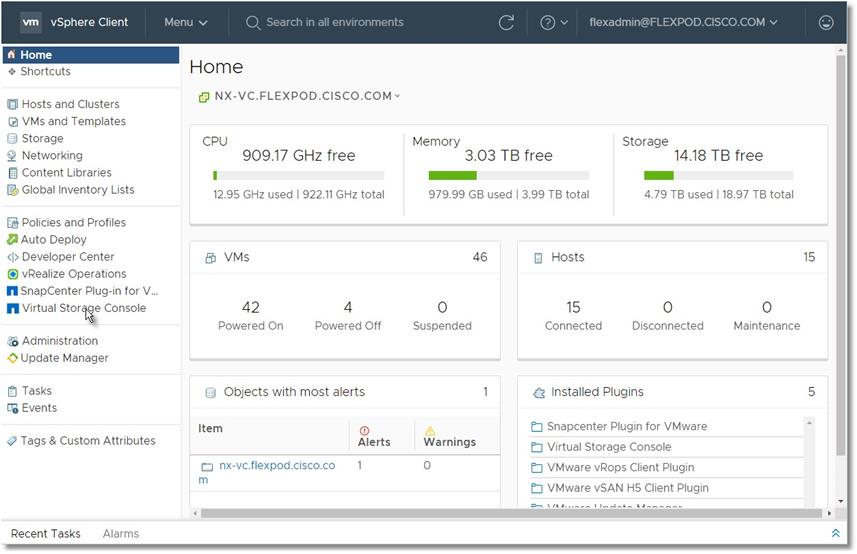Click the Update Manager icon
The image size is (857, 554).
[x=12, y=358]
